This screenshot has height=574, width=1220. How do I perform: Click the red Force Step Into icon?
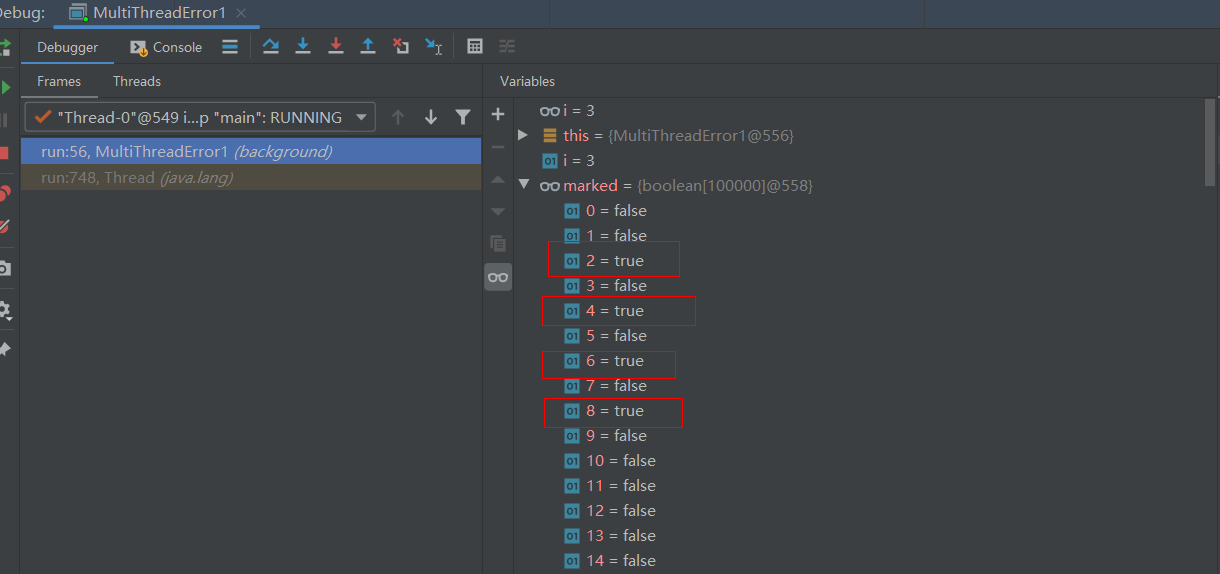(336, 46)
